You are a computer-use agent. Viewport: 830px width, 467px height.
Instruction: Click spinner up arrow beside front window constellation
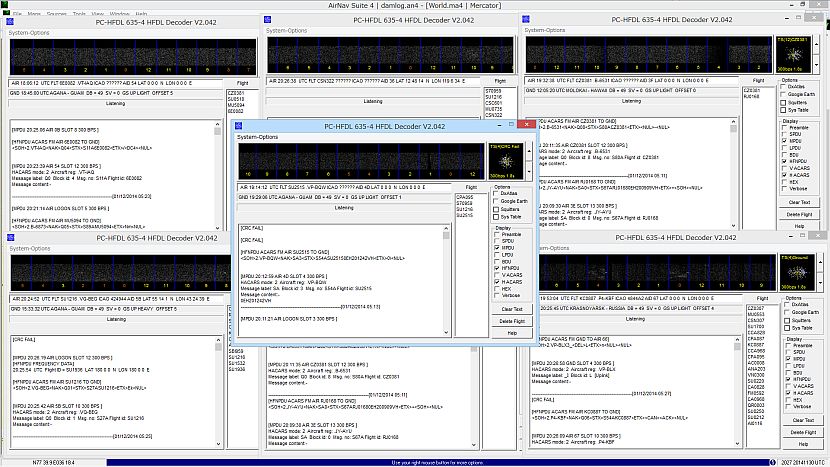[529, 151]
